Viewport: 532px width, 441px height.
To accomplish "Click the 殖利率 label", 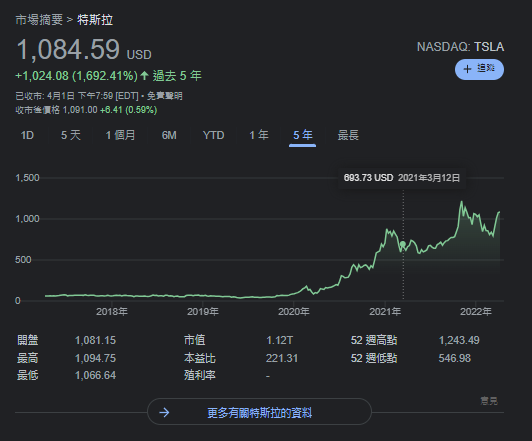I will click(x=200, y=376).
